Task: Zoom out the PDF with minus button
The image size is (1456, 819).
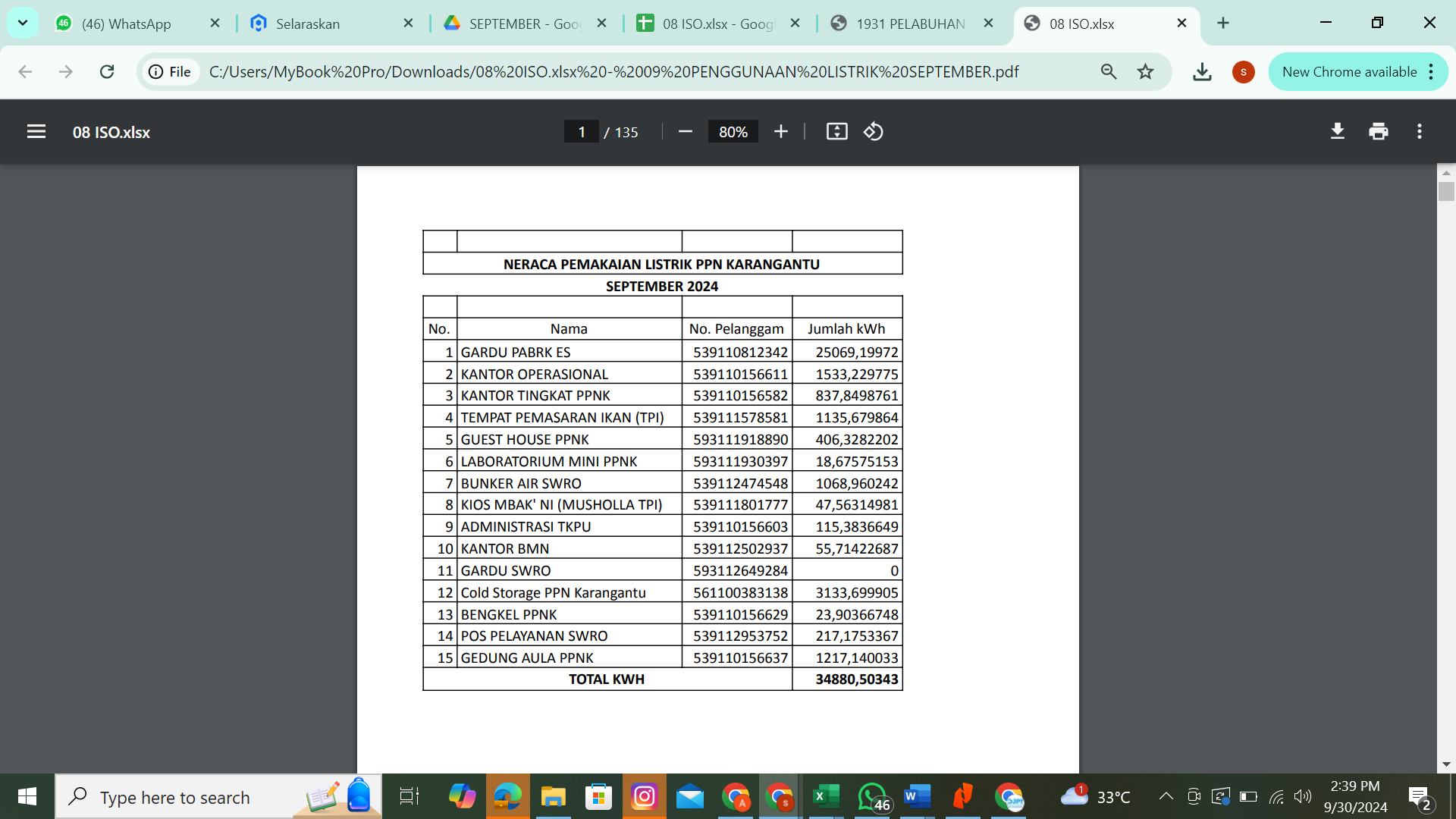Action: tap(685, 132)
